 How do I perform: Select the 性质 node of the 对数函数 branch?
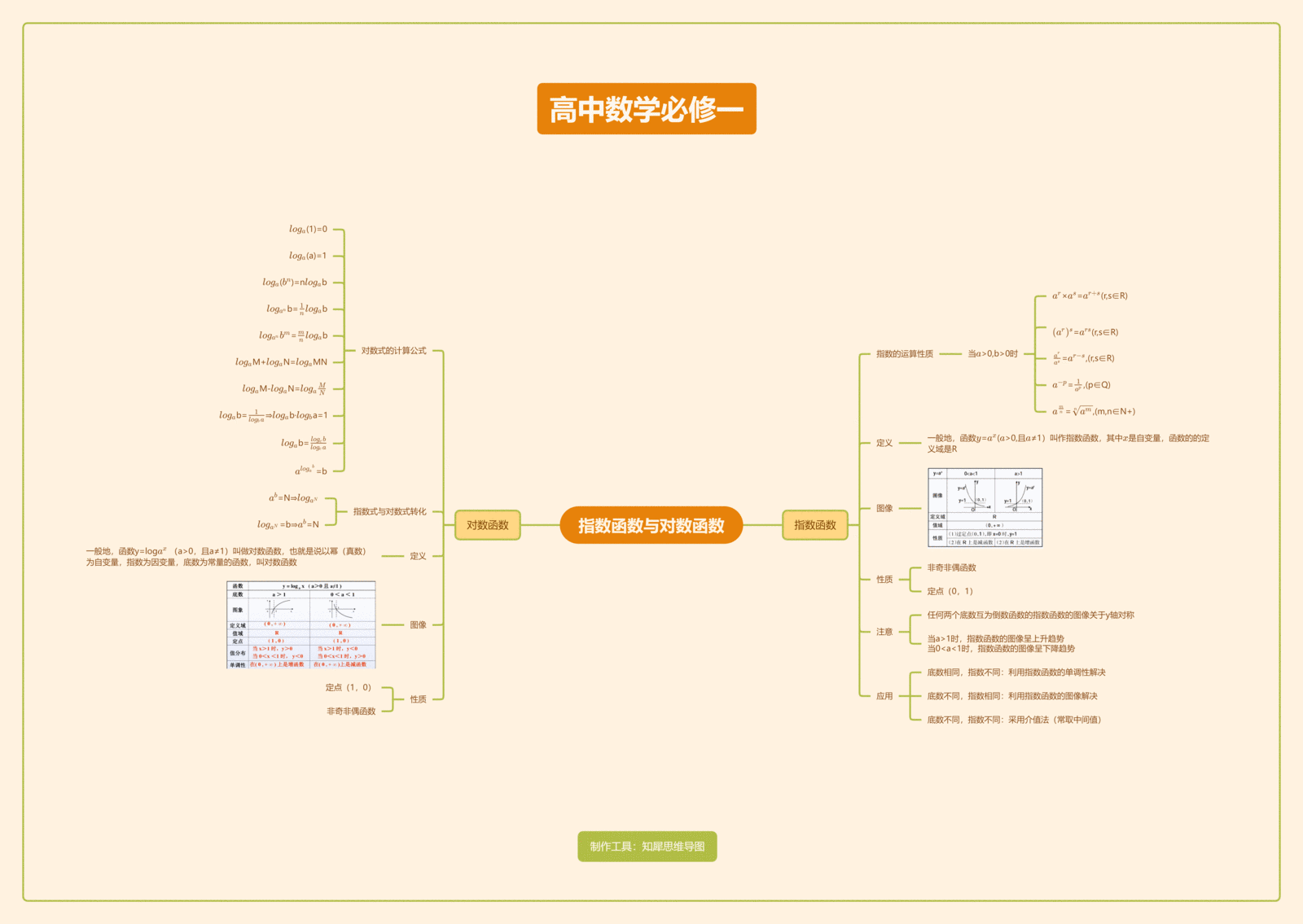tap(418, 699)
